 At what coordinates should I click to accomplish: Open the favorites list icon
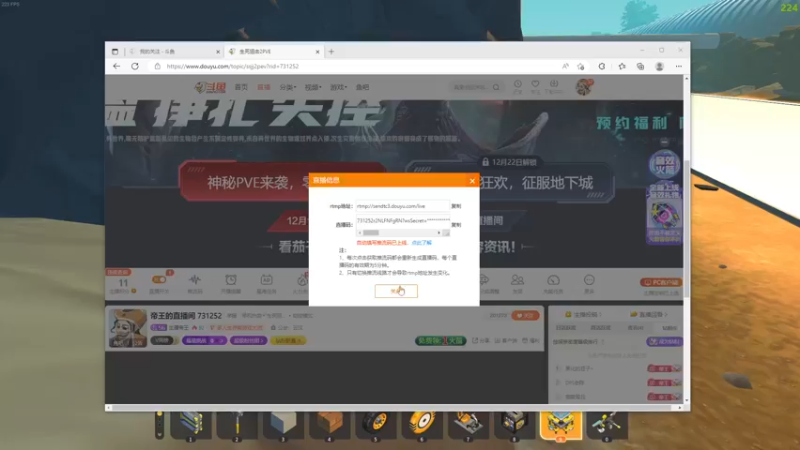tap(621, 66)
